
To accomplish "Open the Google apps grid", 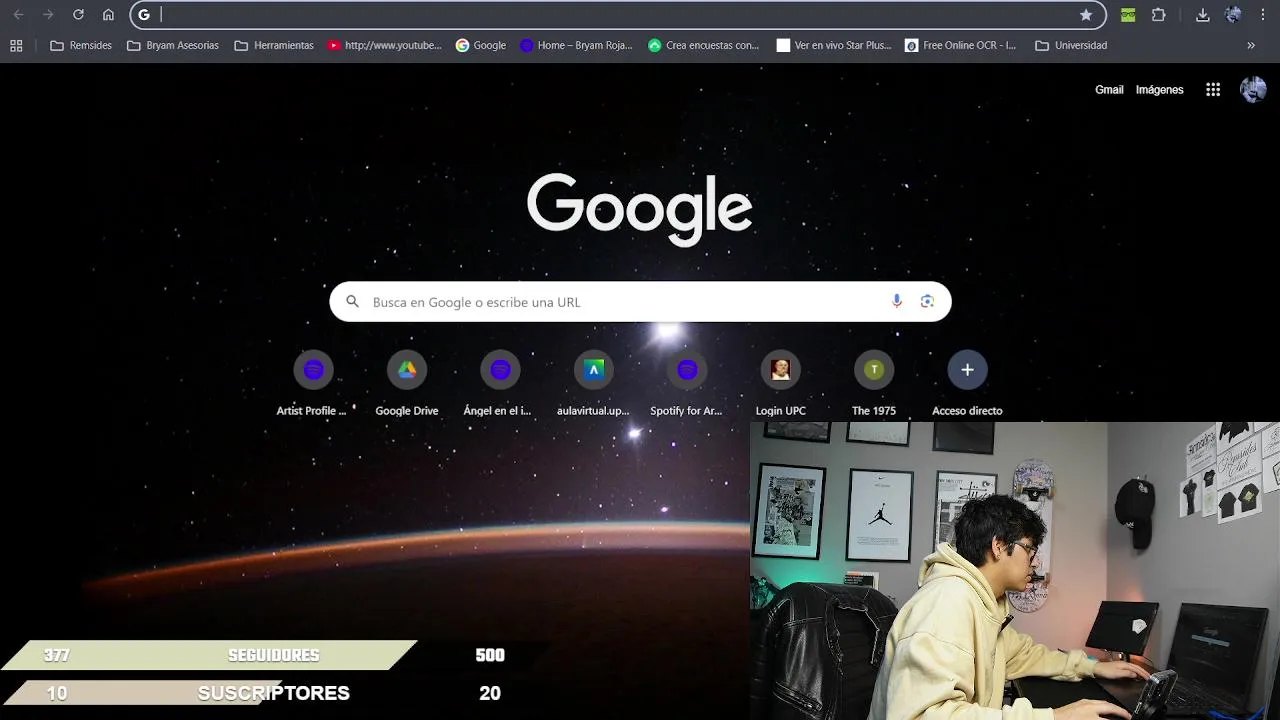I will [x=1213, y=90].
